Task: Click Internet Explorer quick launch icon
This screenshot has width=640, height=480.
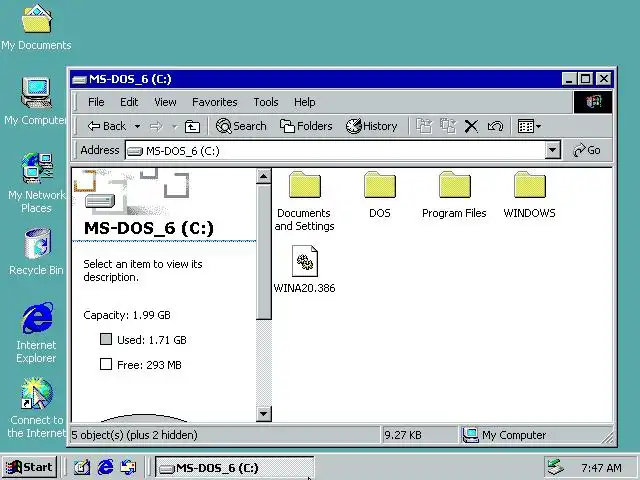Action: pyautogui.click(x=105, y=467)
